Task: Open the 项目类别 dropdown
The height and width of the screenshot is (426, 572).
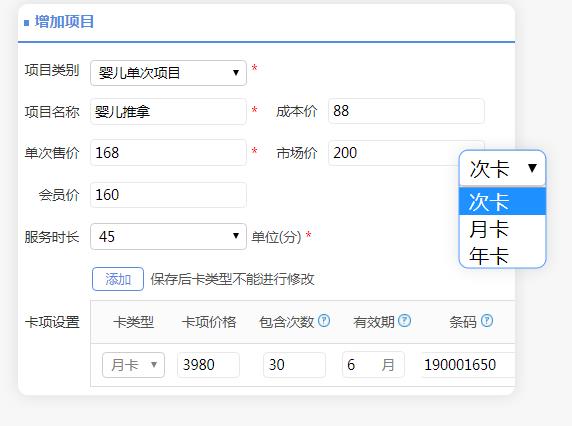Action: 168,73
